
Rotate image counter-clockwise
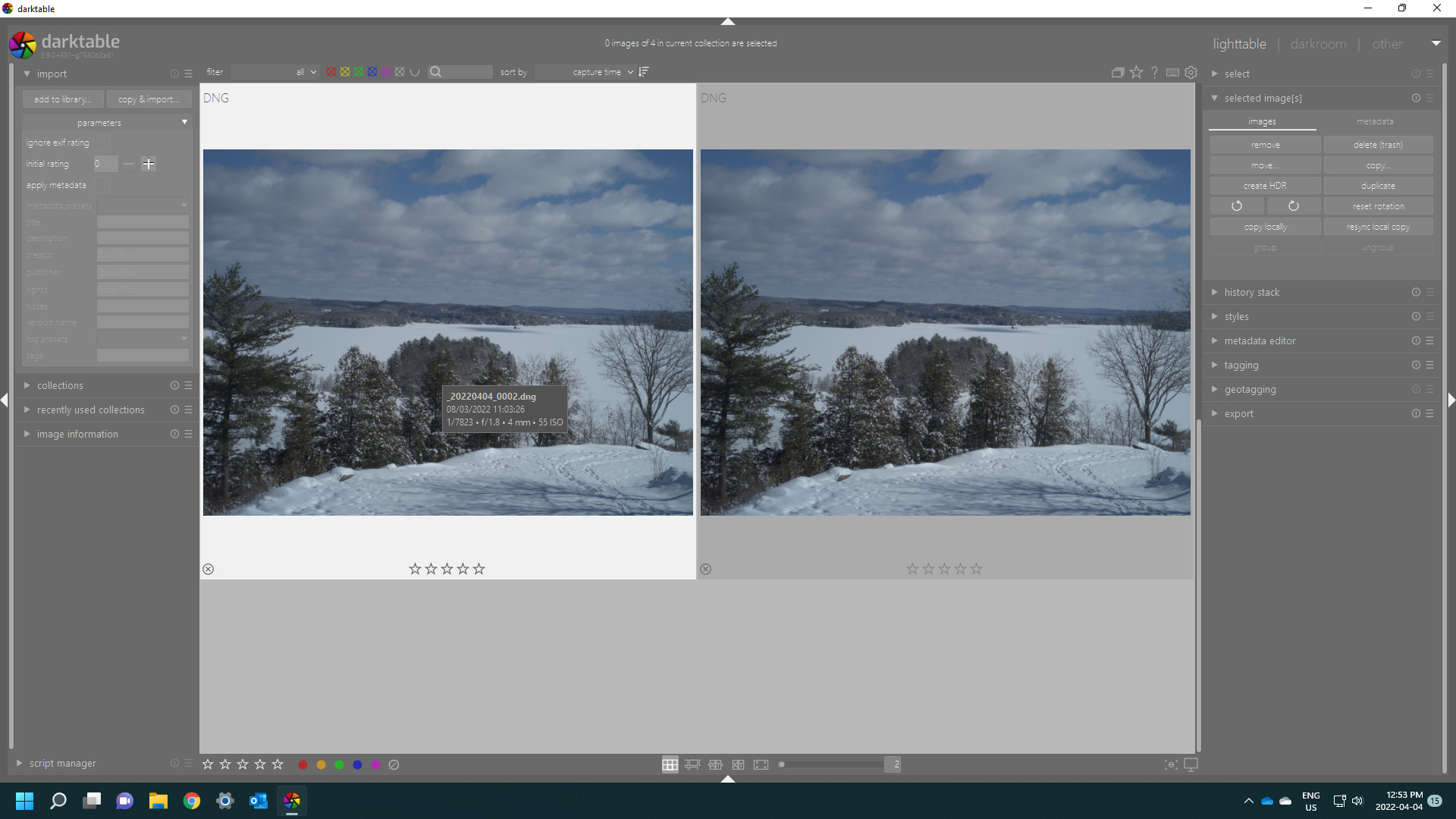[1237, 206]
